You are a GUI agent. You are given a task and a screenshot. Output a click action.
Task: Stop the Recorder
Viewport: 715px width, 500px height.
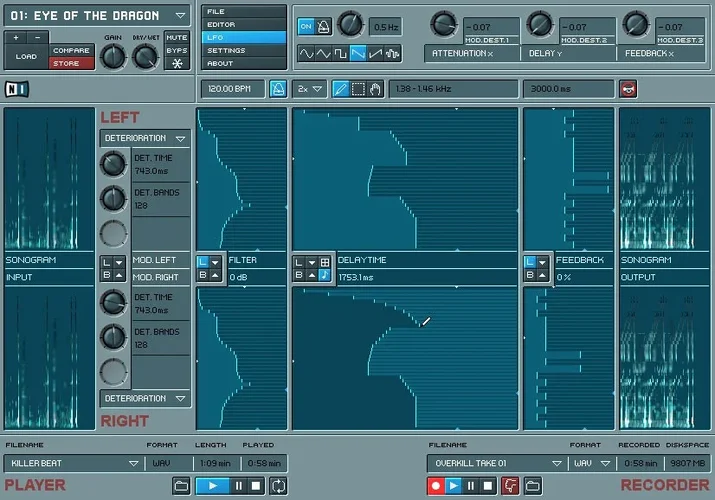click(488, 486)
